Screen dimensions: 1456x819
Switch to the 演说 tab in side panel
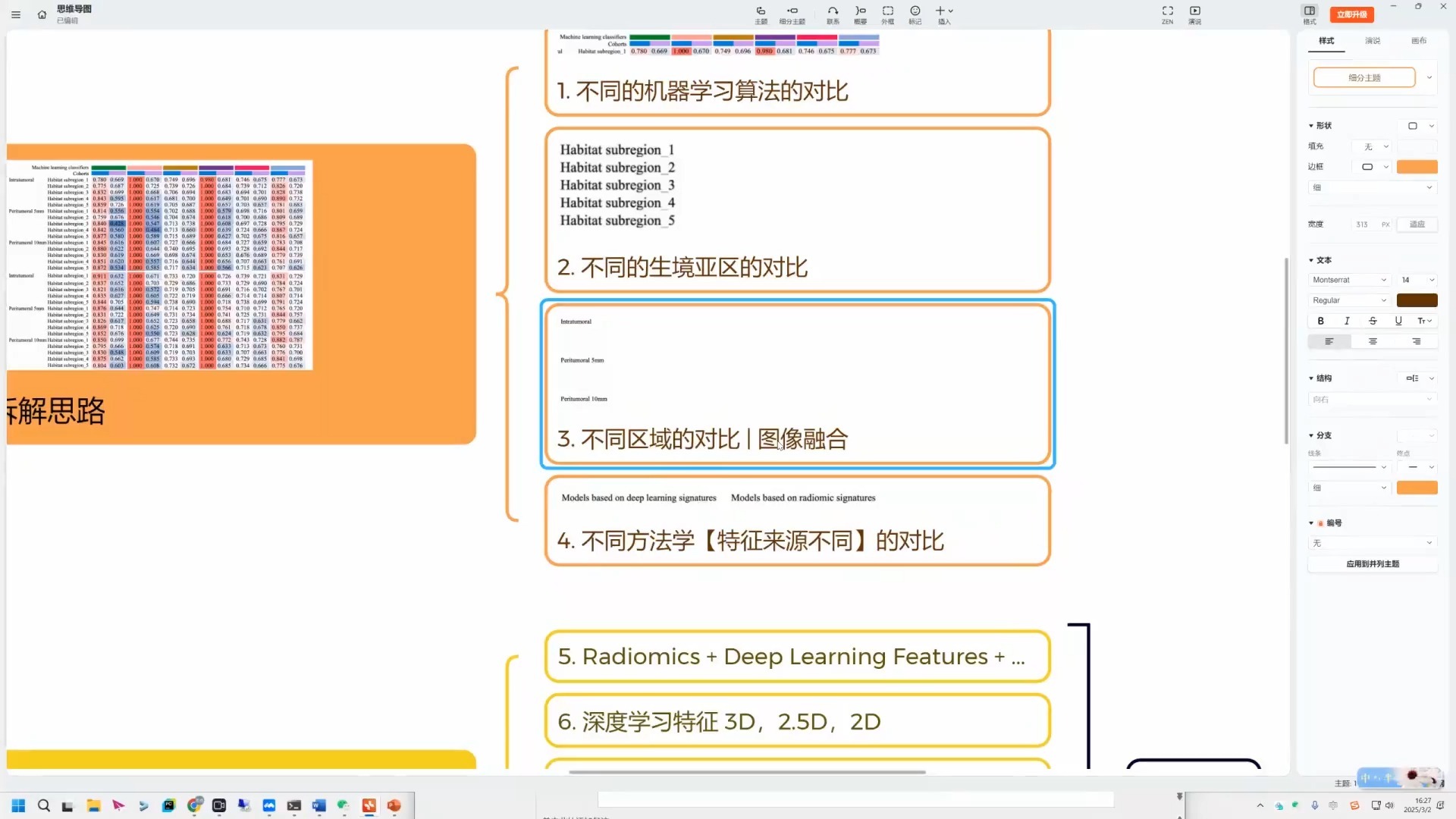[1373, 41]
